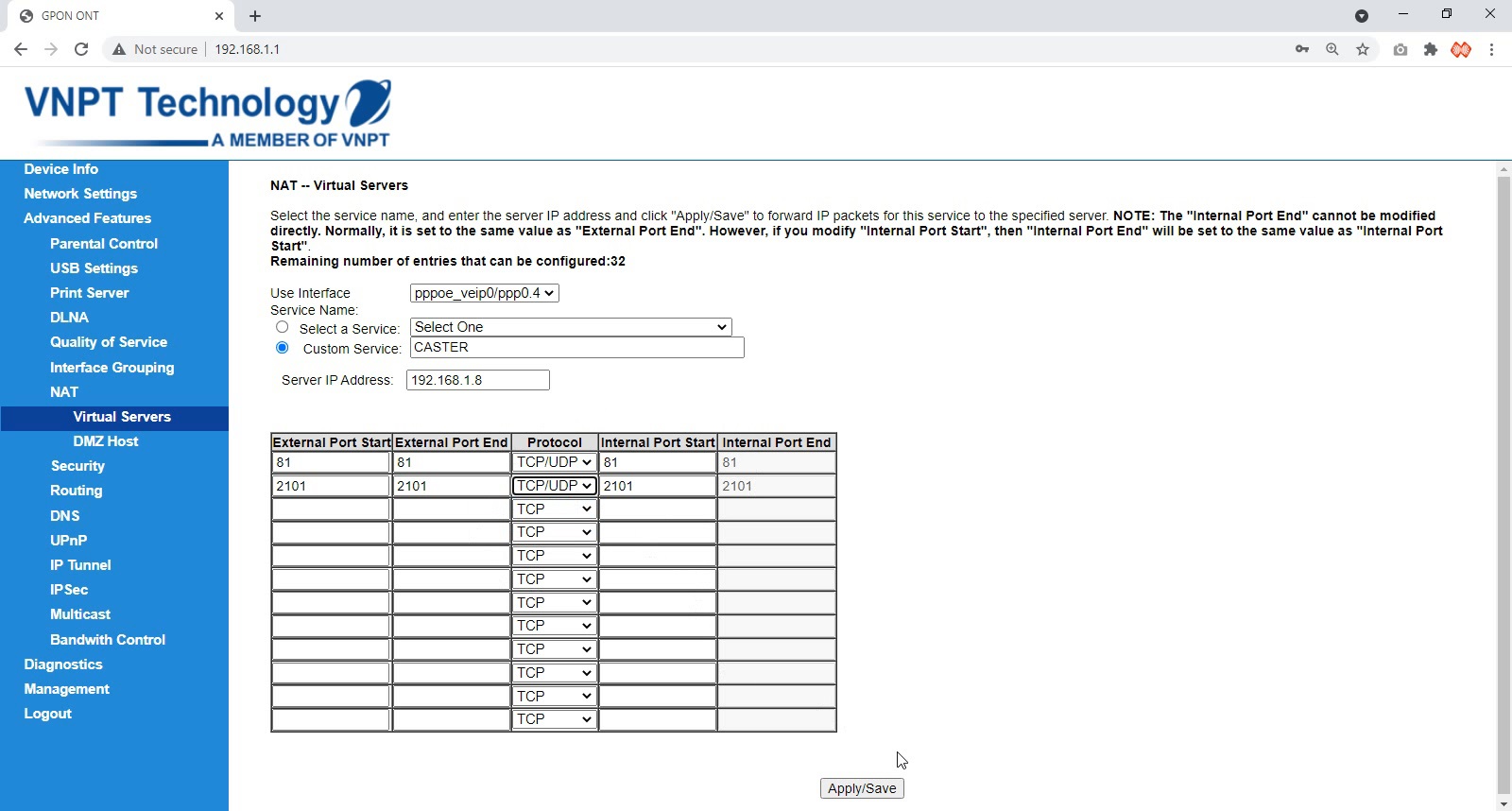Choose the Select a Service radio button
This screenshot has width=1512, height=811.
[x=283, y=327]
